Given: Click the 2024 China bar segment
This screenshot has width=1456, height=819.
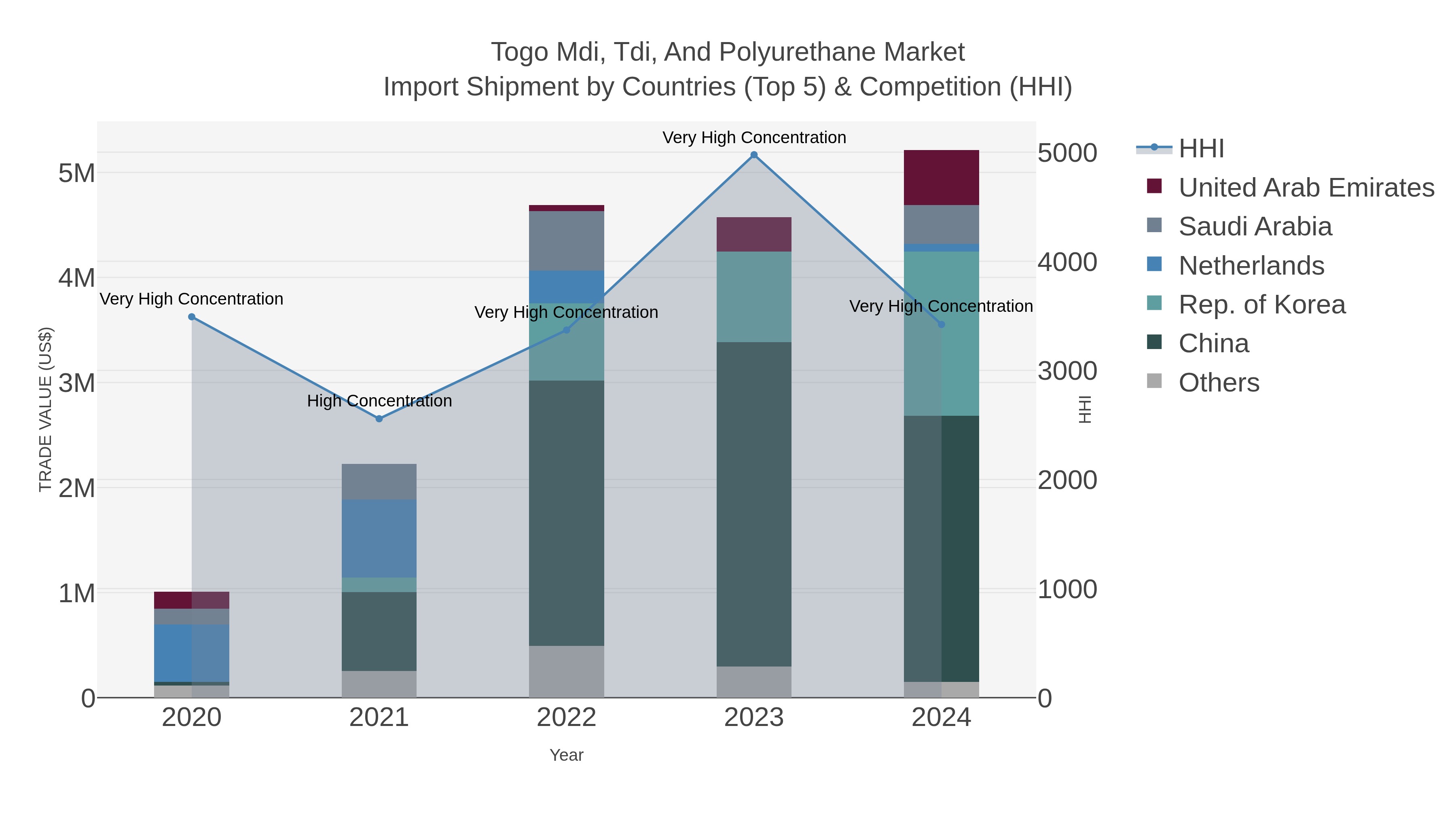Looking at the screenshot, I should pos(942,549).
